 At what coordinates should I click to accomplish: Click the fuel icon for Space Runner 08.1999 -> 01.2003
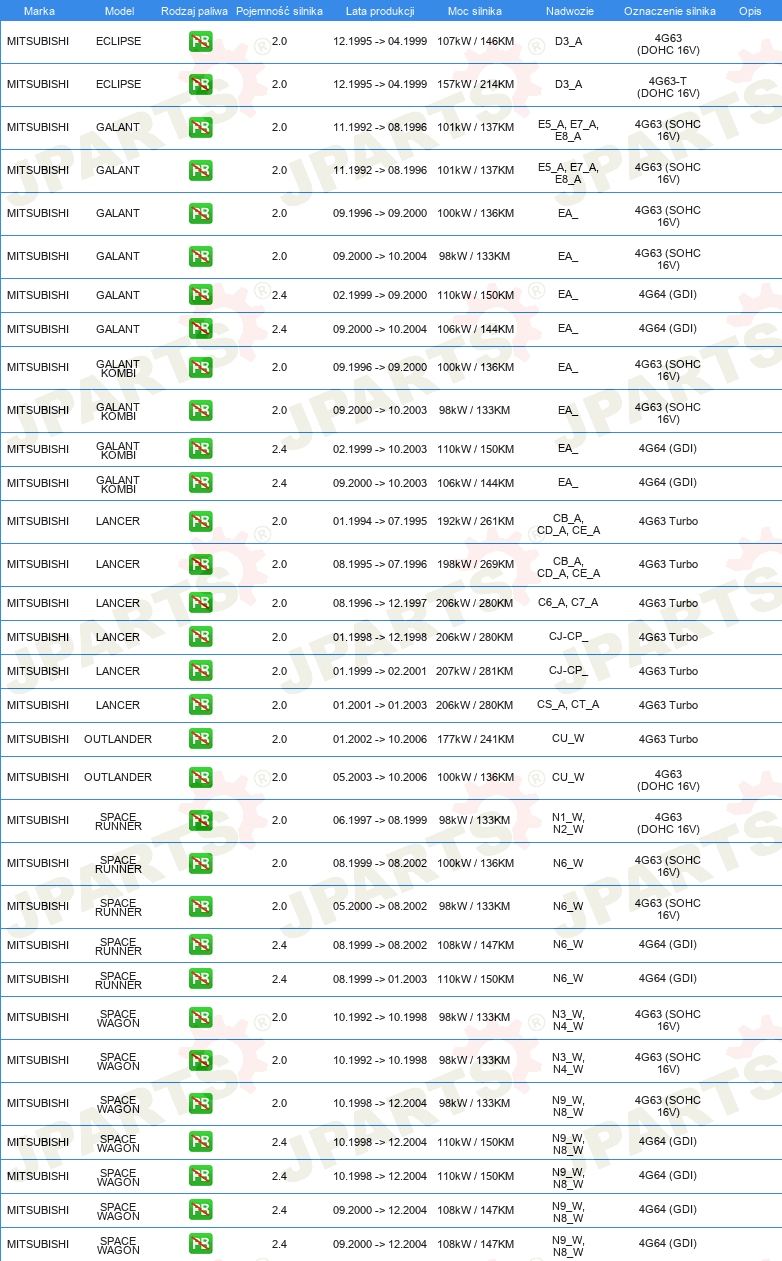point(200,979)
